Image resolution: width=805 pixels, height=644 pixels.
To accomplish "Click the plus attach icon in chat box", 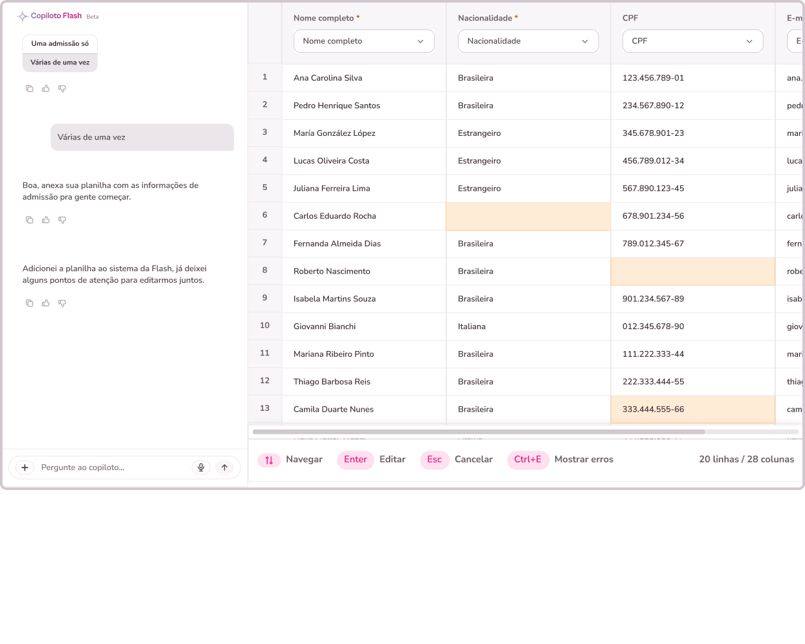I will pos(25,467).
